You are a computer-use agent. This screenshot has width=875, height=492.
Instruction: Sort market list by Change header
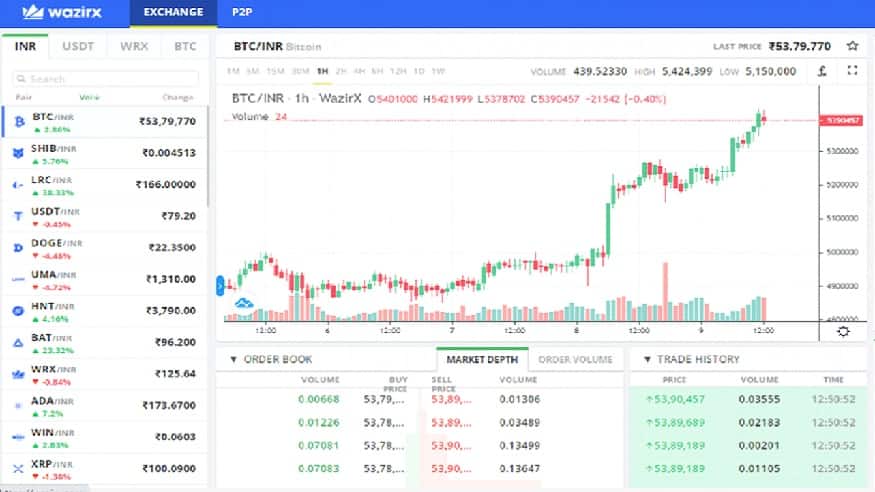177,97
